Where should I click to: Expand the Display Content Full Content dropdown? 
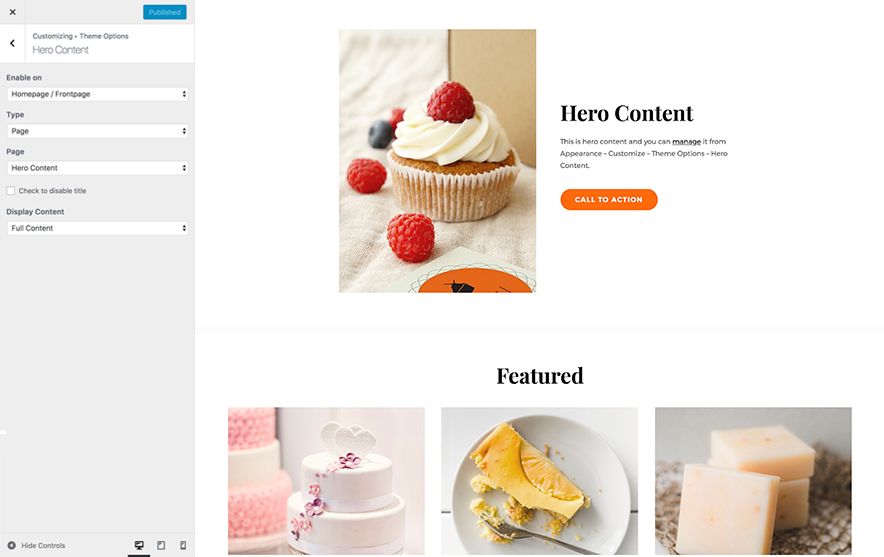point(98,228)
